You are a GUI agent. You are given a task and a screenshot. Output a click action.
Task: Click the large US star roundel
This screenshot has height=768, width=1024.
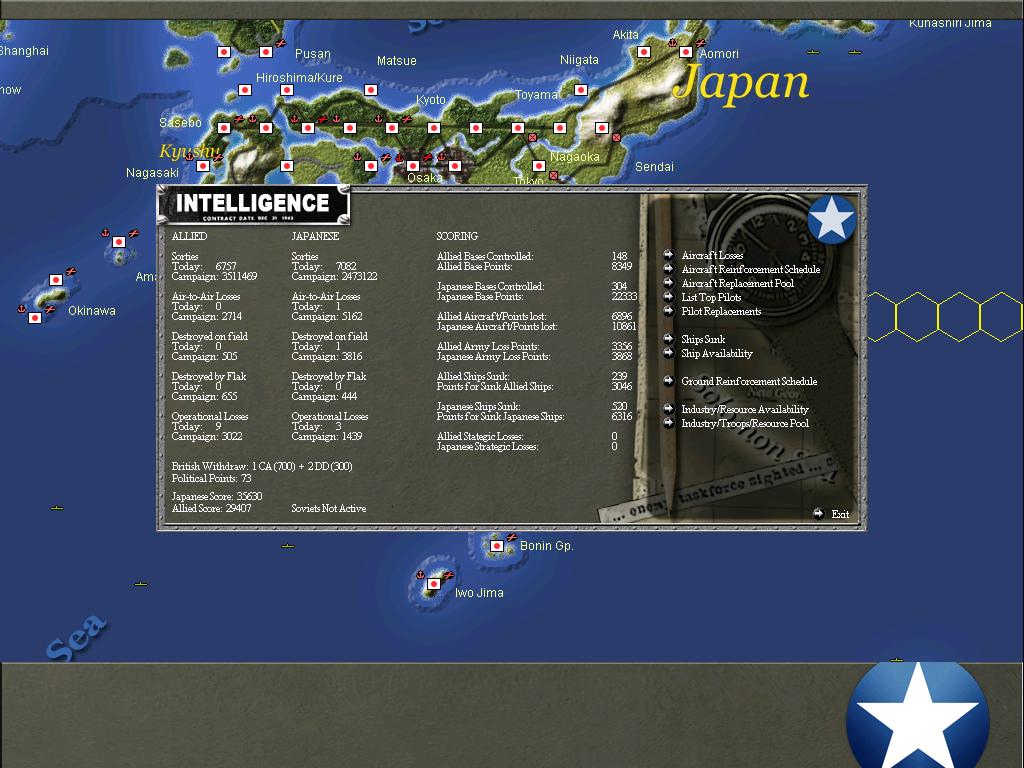point(918,715)
